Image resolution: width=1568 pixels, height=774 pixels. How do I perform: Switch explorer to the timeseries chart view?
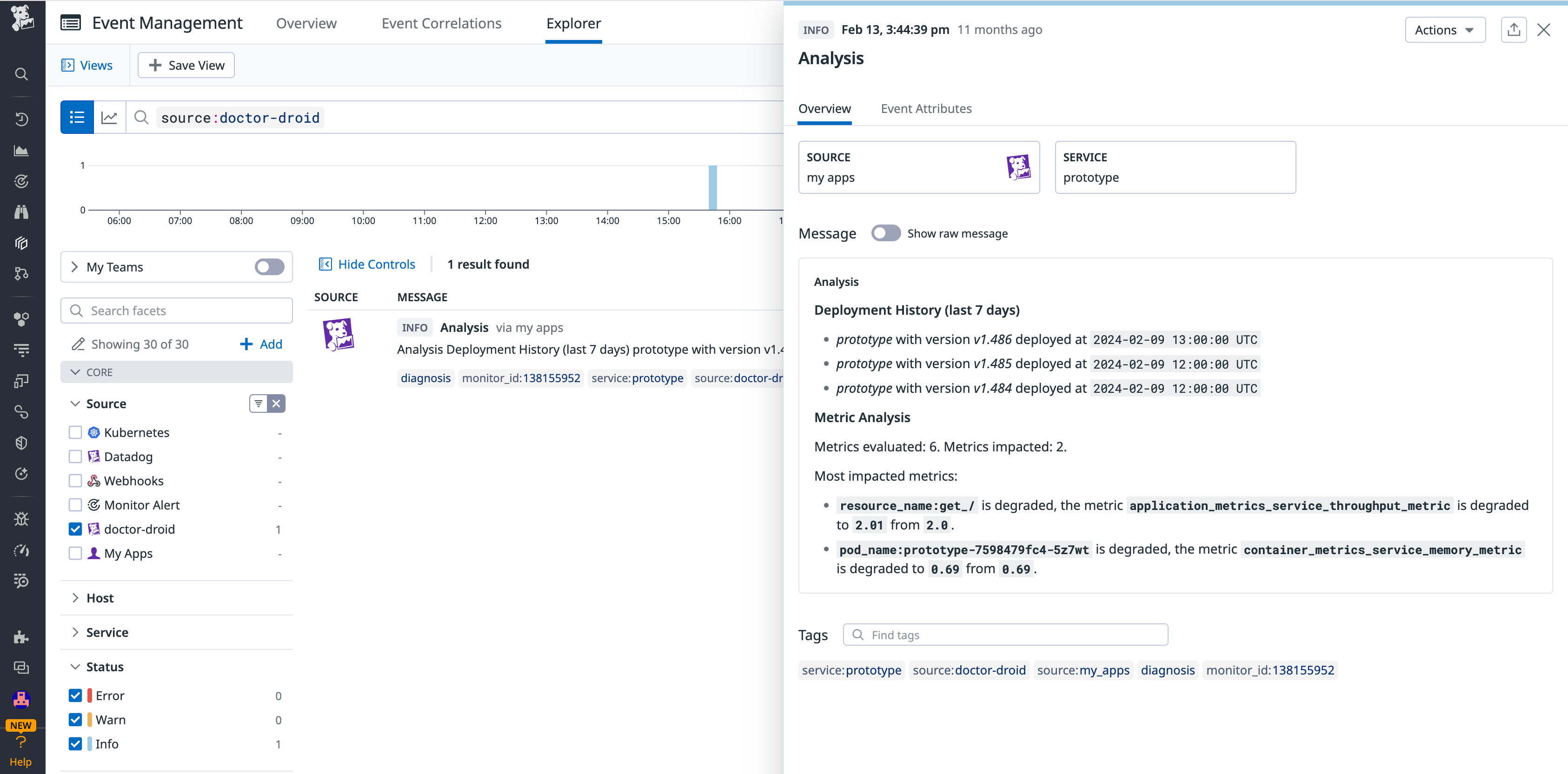click(110, 117)
